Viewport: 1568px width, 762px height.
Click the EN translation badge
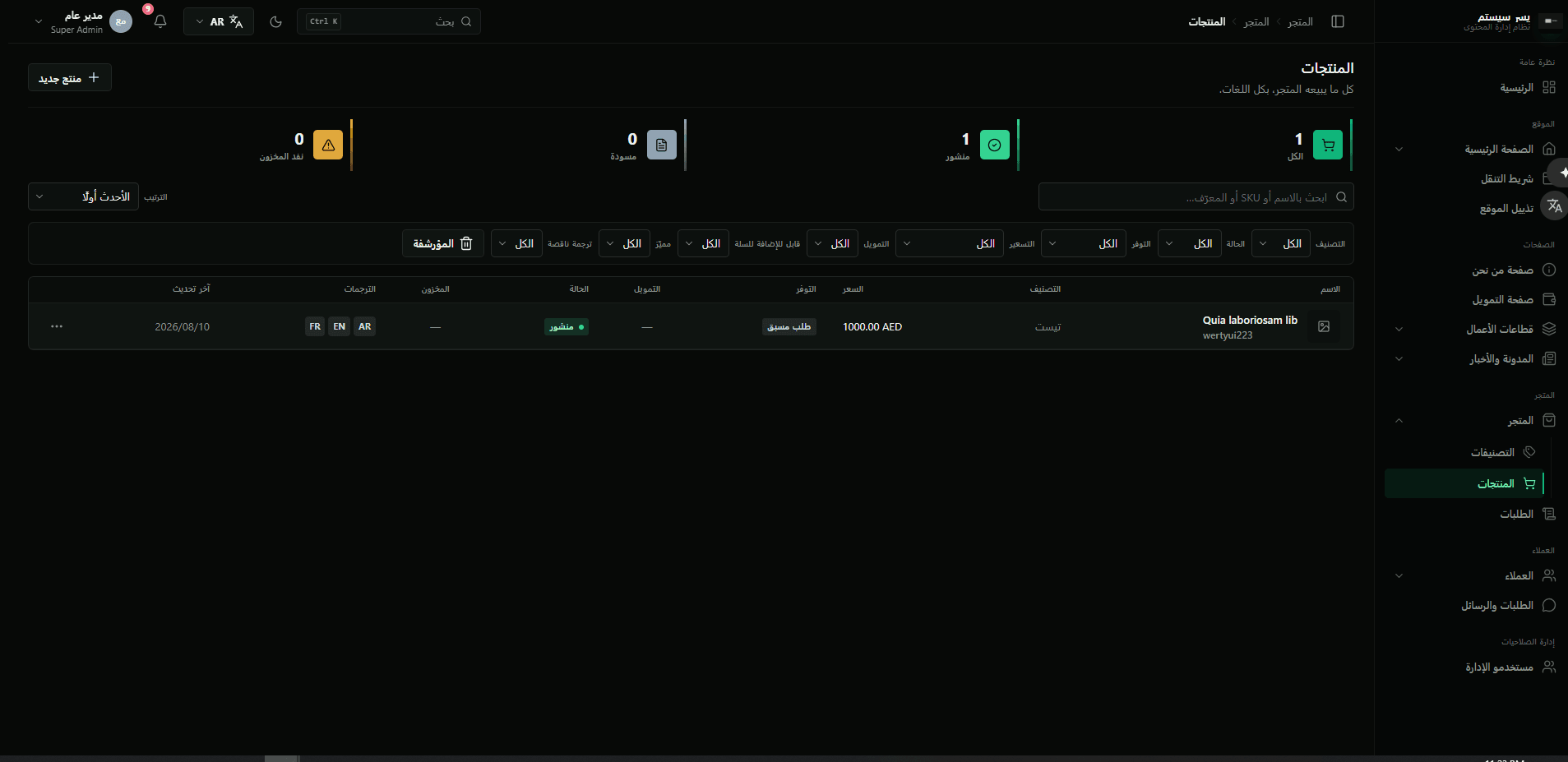coord(340,326)
